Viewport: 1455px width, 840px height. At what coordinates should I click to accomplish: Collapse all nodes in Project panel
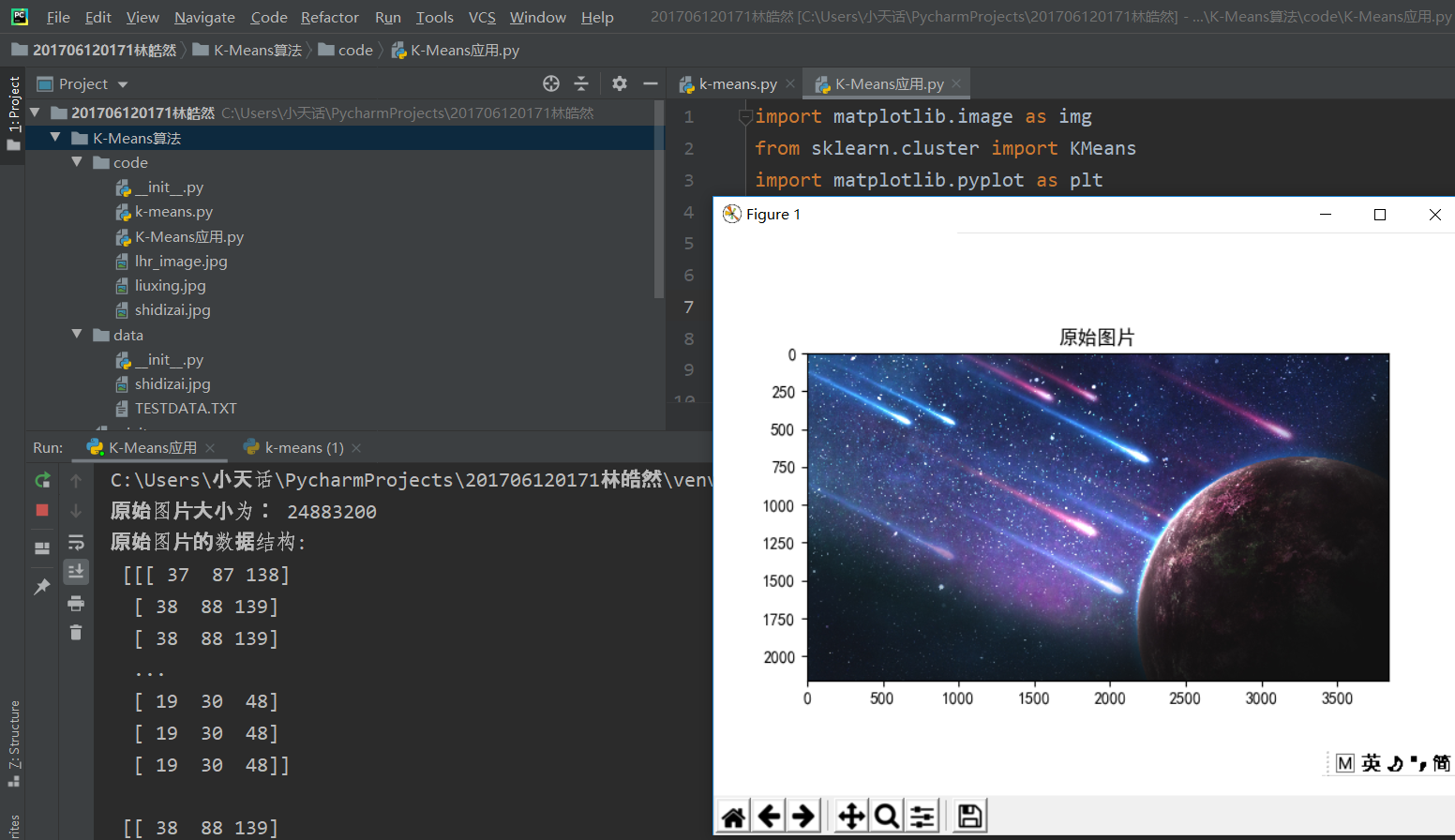[x=581, y=83]
